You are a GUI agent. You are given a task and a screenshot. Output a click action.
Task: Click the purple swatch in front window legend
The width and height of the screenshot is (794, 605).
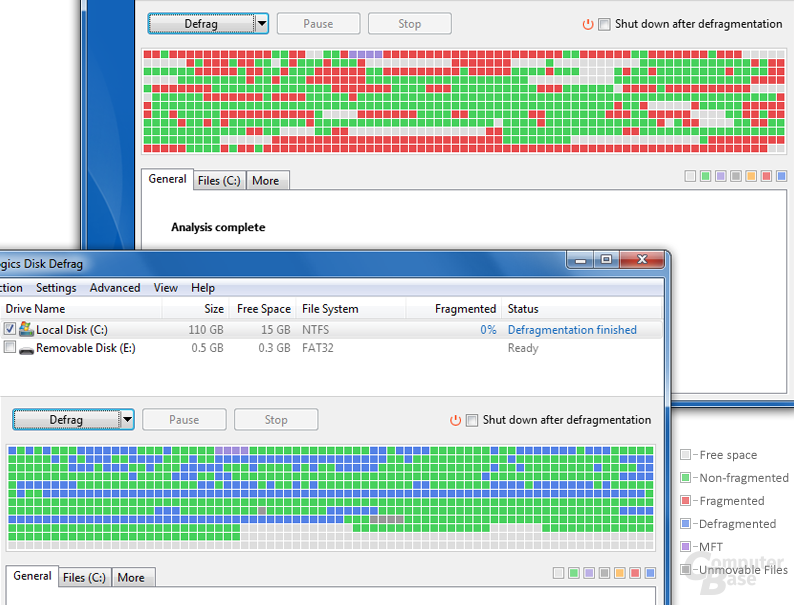pos(589,573)
